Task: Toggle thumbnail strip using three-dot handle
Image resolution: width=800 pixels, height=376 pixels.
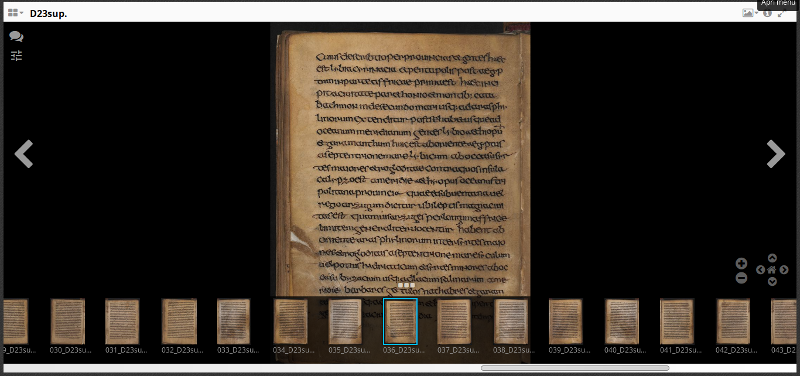Action: coord(406,285)
